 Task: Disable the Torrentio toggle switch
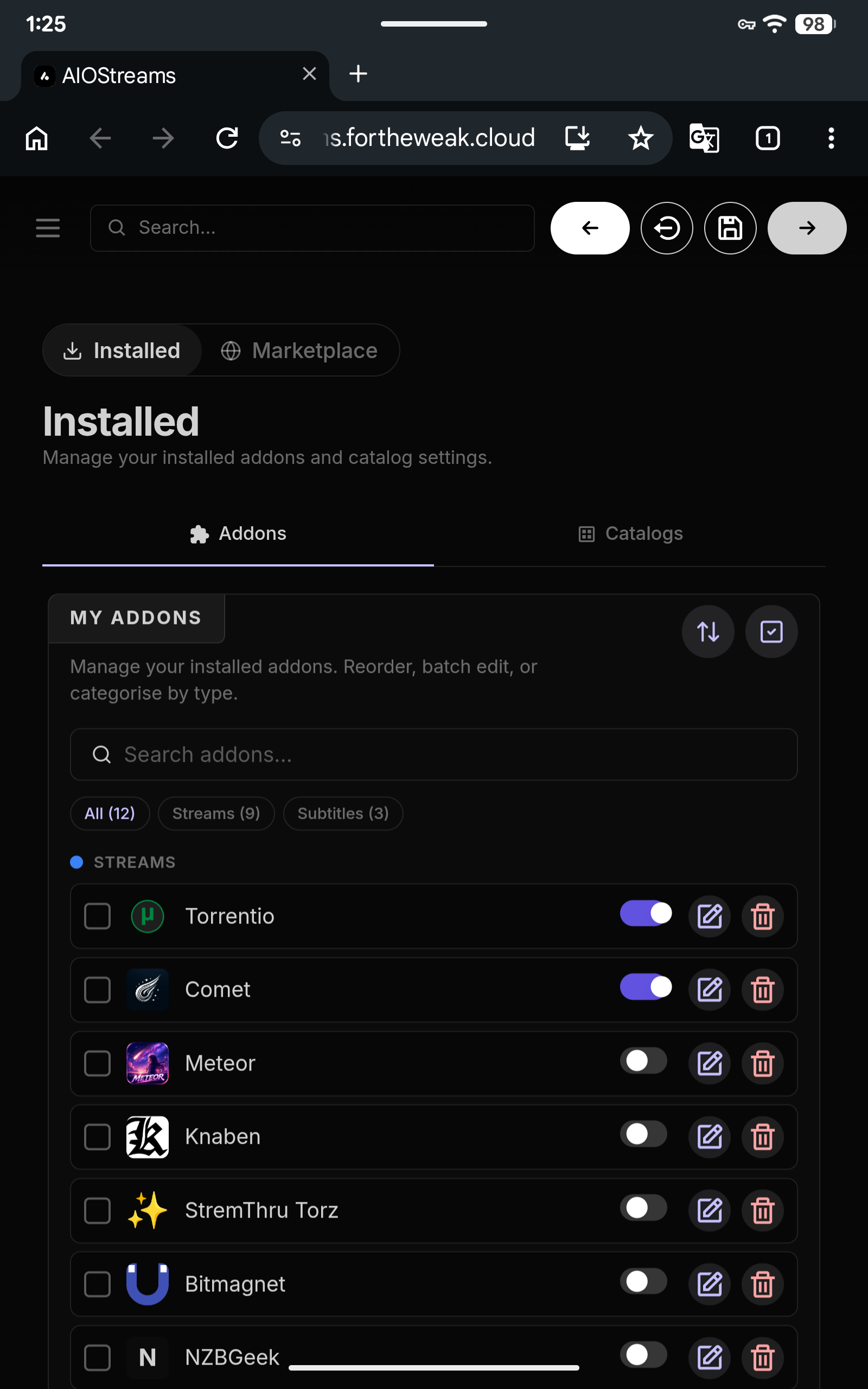pyautogui.click(x=646, y=913)
